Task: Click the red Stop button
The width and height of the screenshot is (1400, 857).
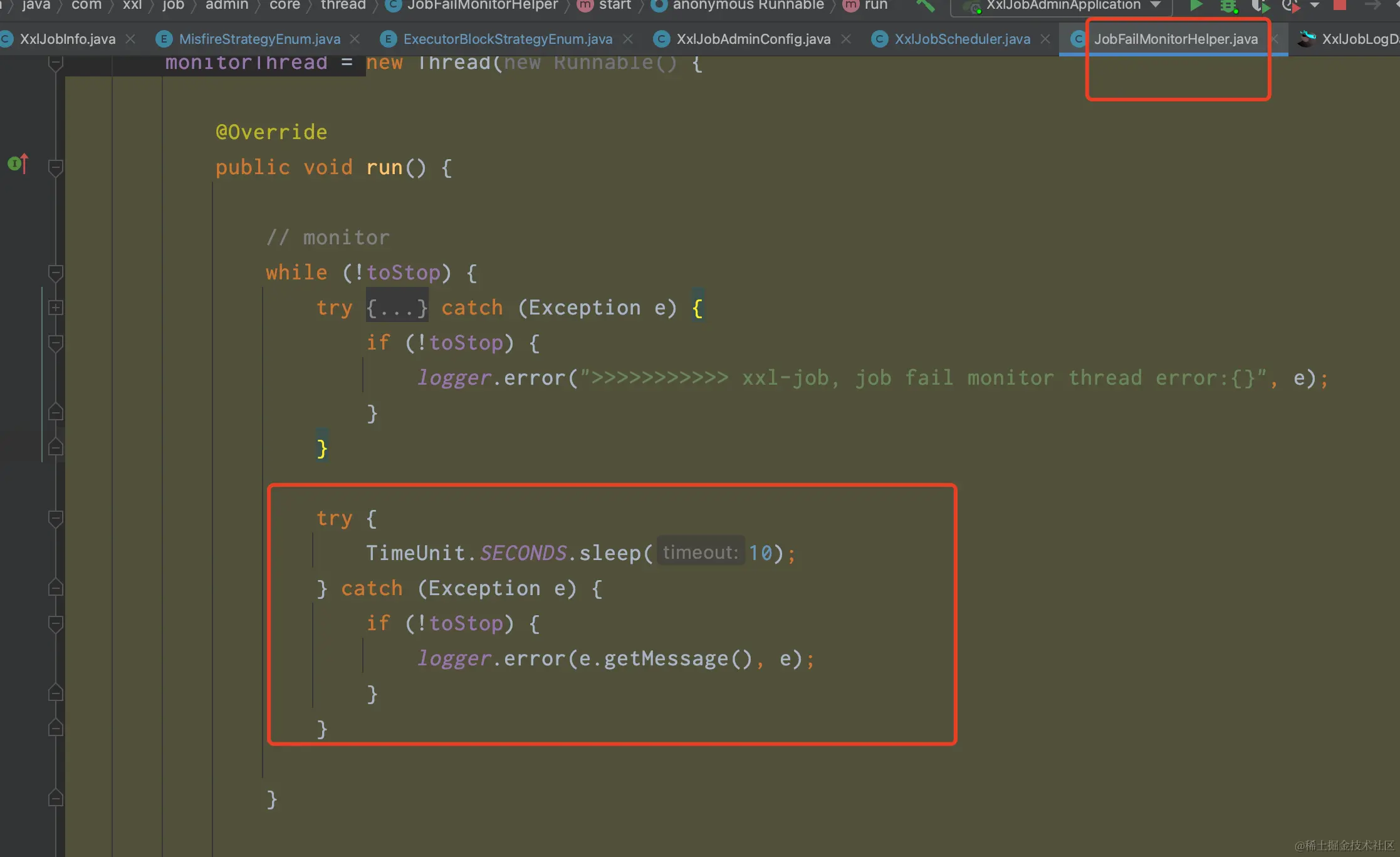Action: tap(1340, 5)
